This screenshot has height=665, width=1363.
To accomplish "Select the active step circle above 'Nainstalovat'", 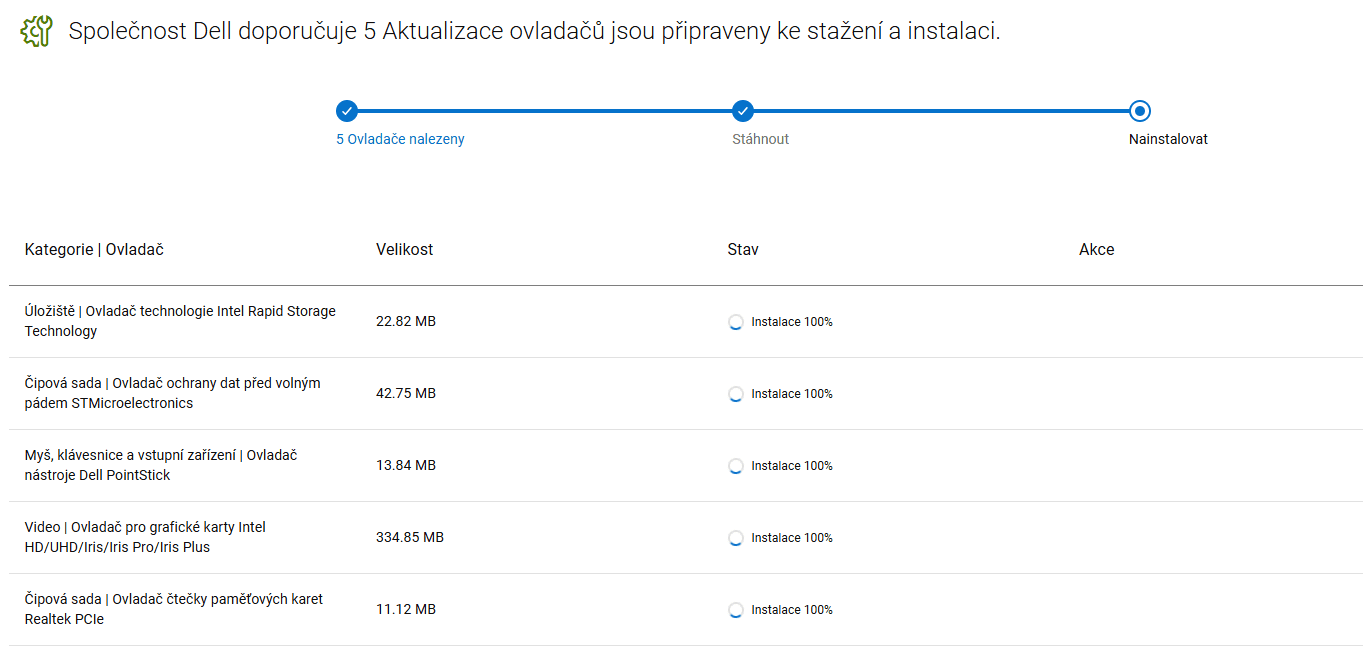I will [x=1139, y=111].
